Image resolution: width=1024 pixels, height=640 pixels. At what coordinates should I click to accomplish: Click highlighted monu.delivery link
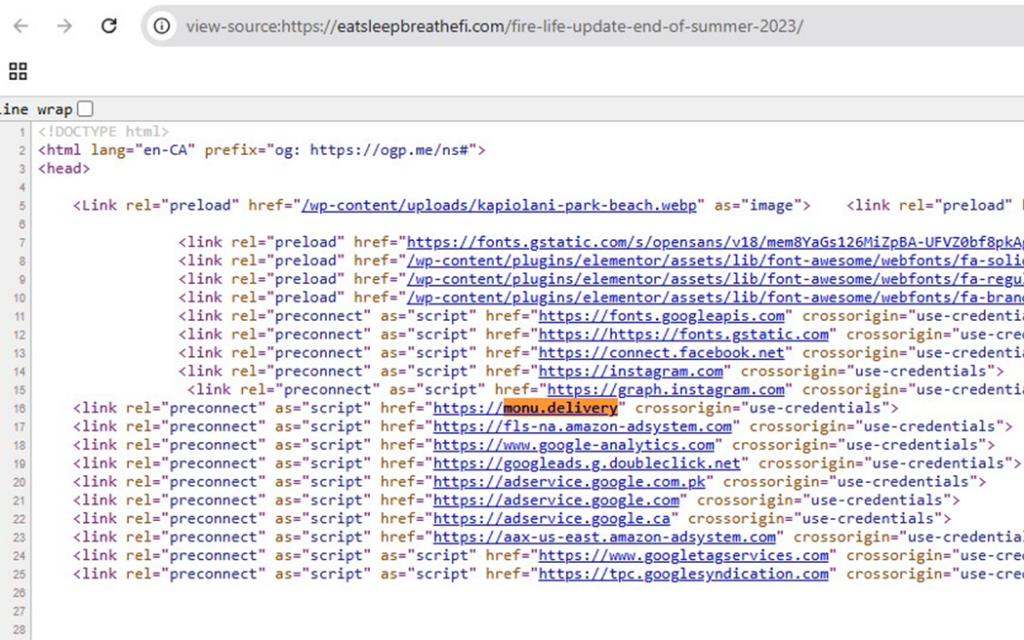coord(560,408)
